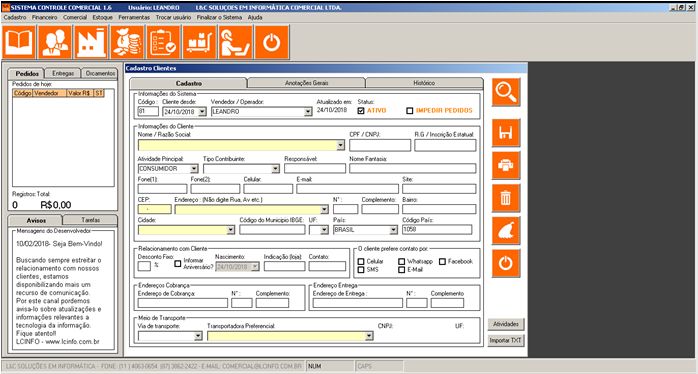Tick the Facebook contact preference
Image resolution: width=698 pixels, height=374 pixels.
pos(442,262)
